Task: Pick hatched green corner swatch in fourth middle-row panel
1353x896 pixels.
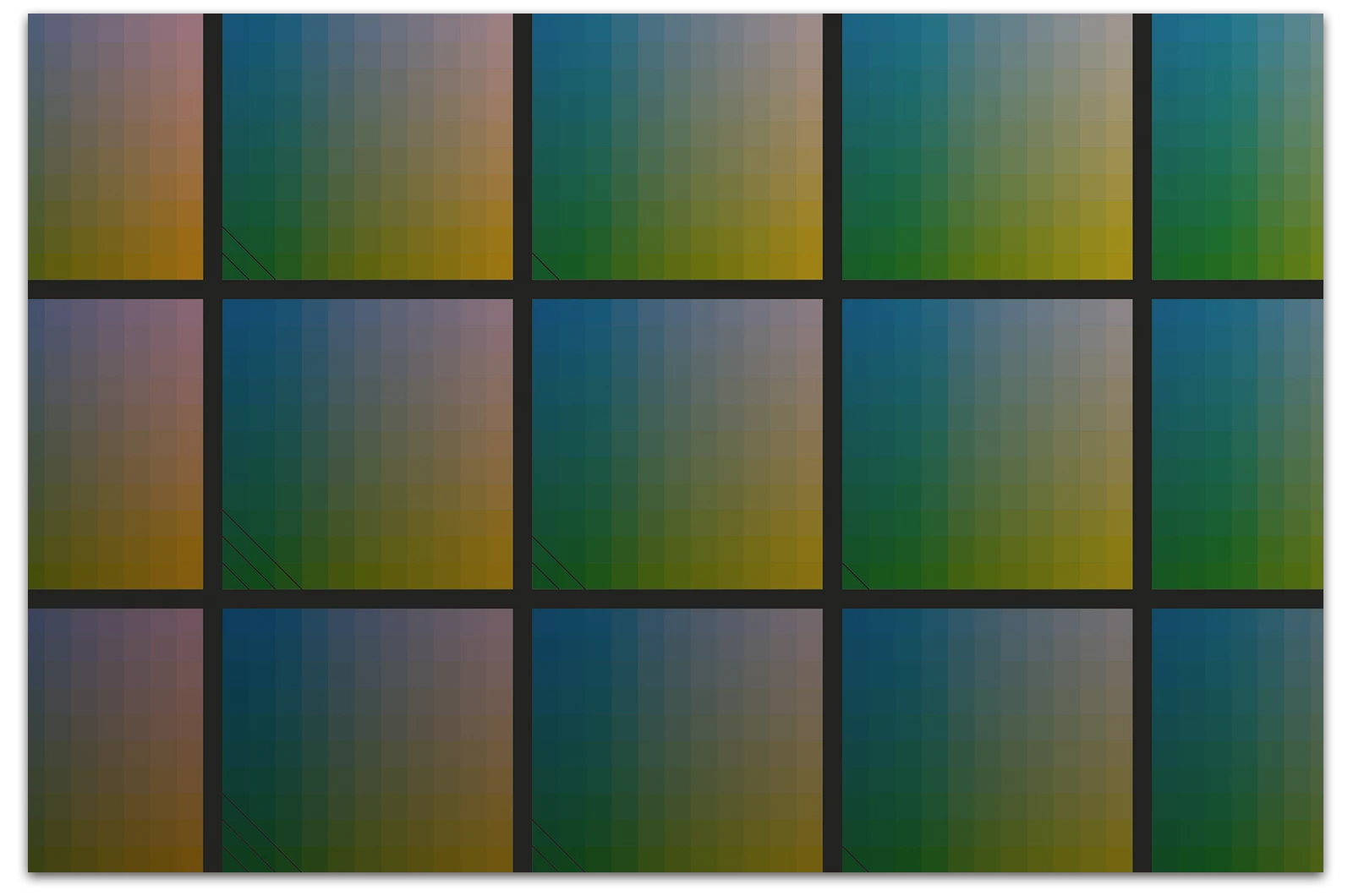Action: [x=854, y=576]
